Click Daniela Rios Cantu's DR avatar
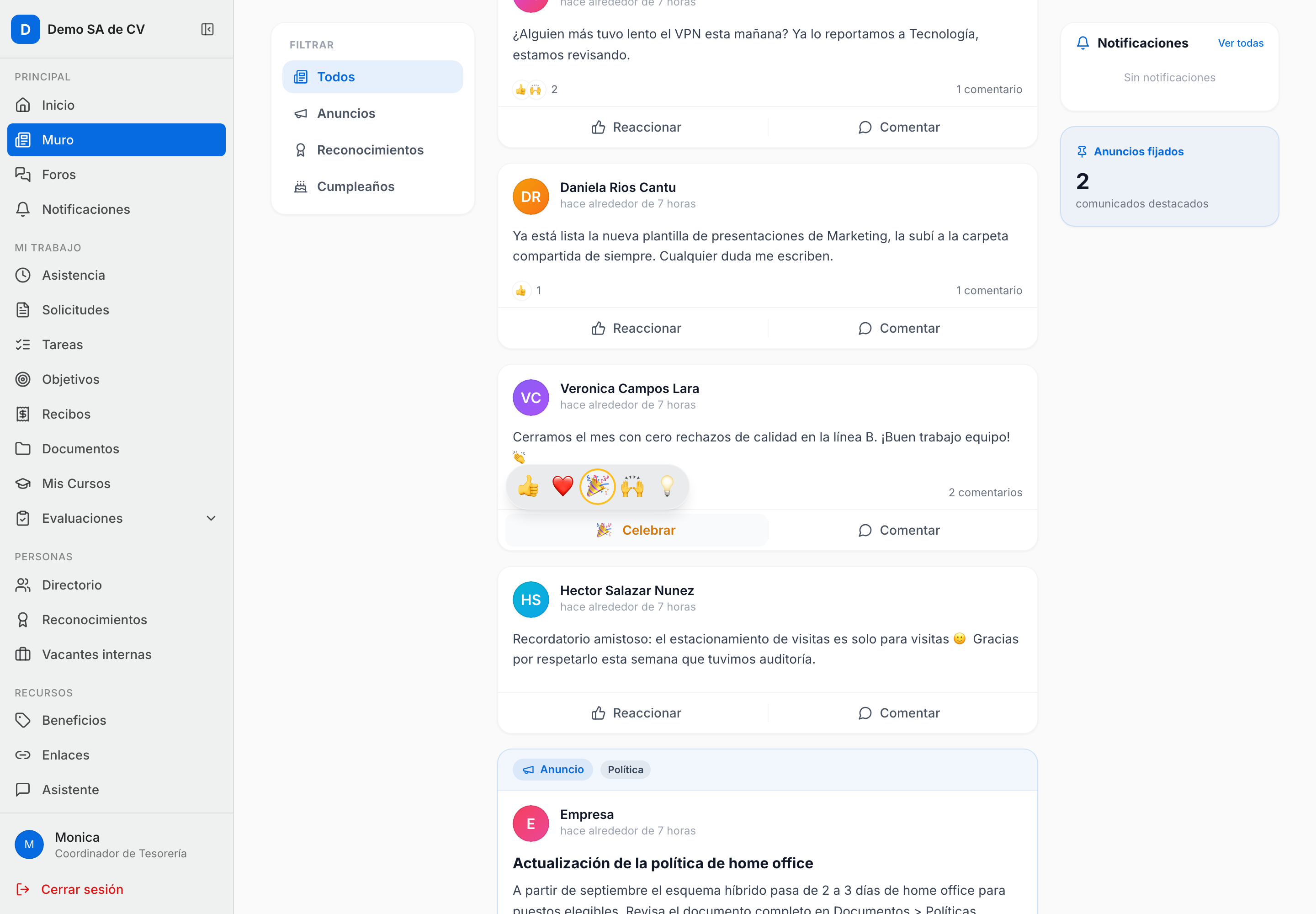 pos(531,197)
